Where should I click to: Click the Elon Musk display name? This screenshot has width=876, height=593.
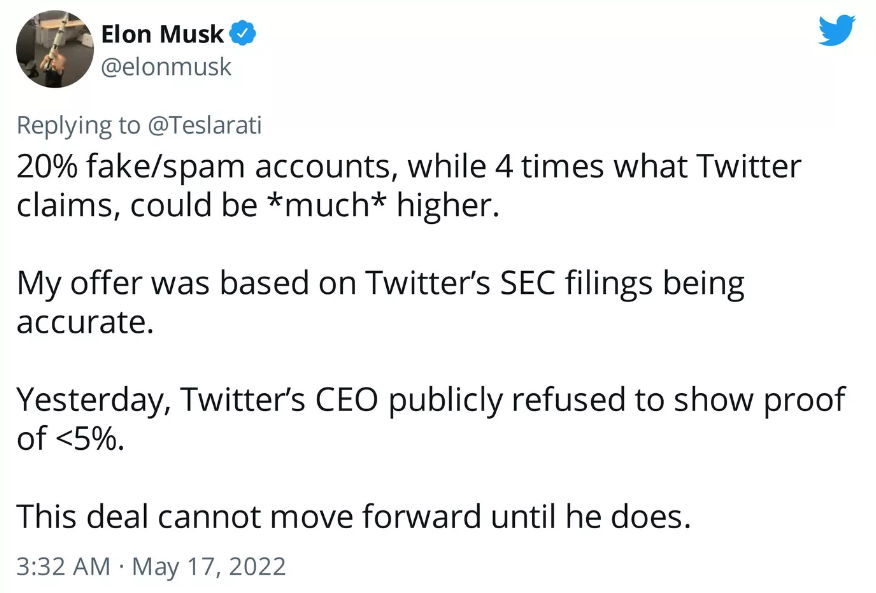(x=162, y=35)
